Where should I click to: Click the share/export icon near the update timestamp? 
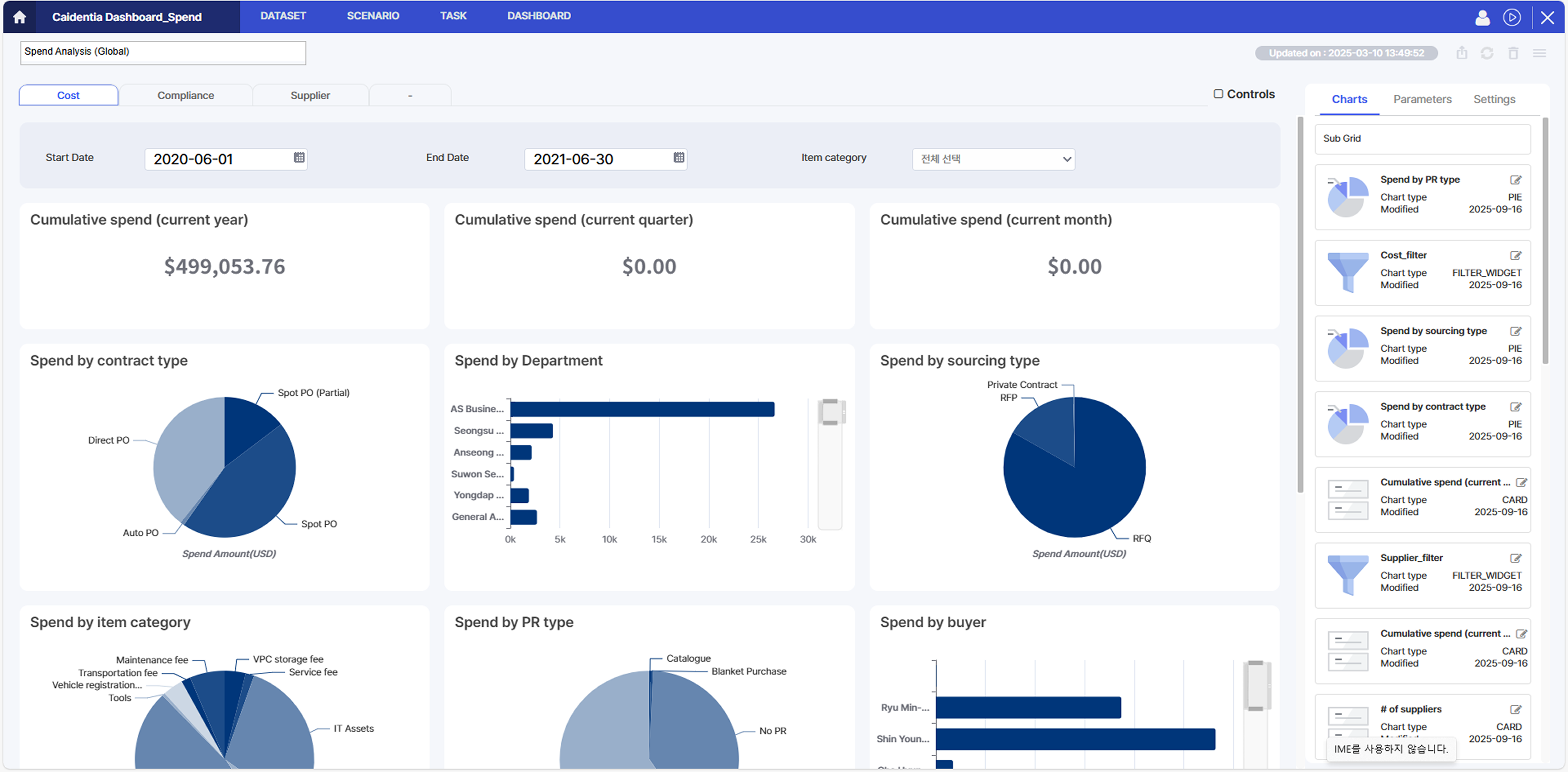1461,54
